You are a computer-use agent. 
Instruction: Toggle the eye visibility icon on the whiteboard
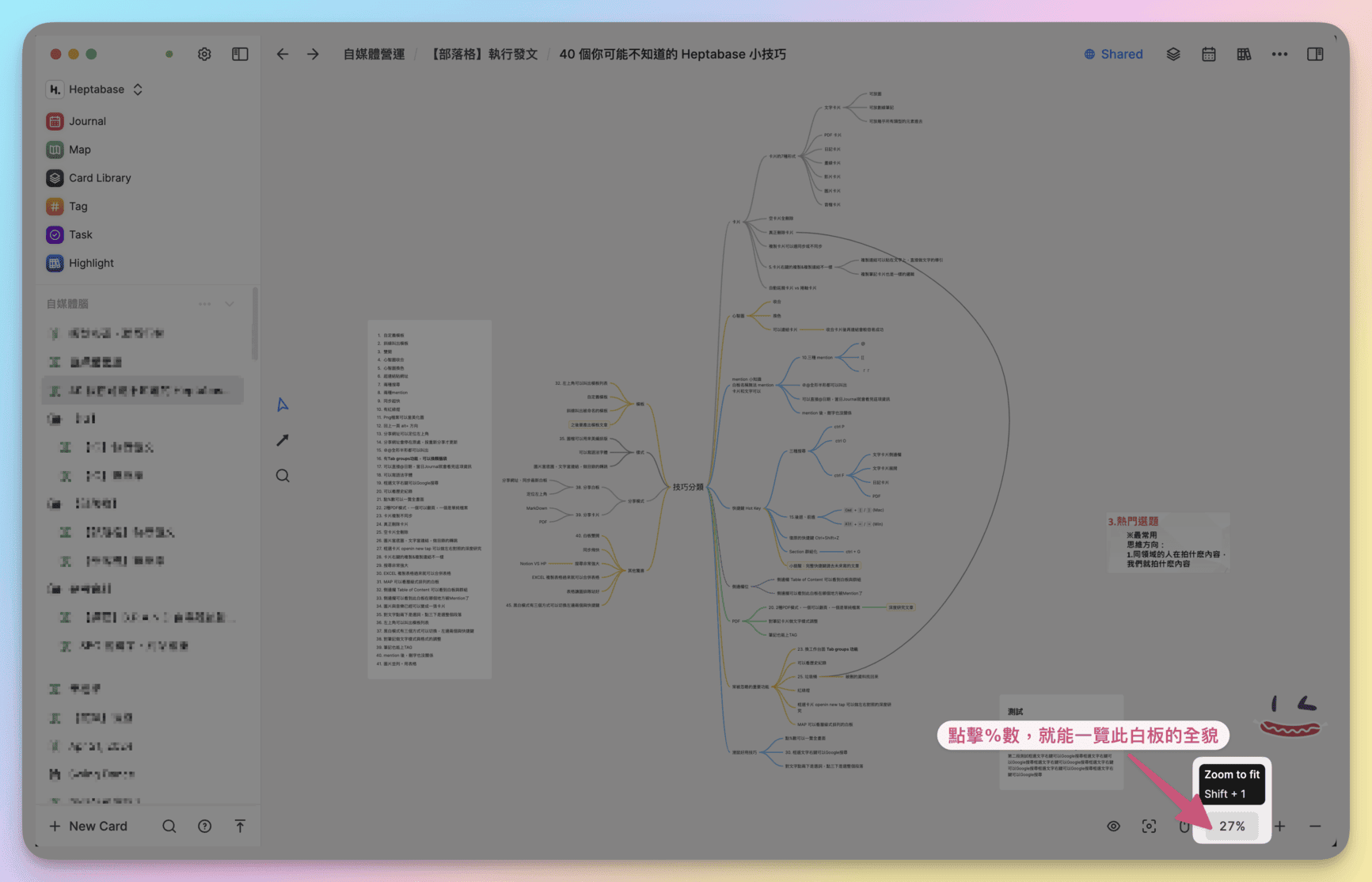coord(1113,826)
